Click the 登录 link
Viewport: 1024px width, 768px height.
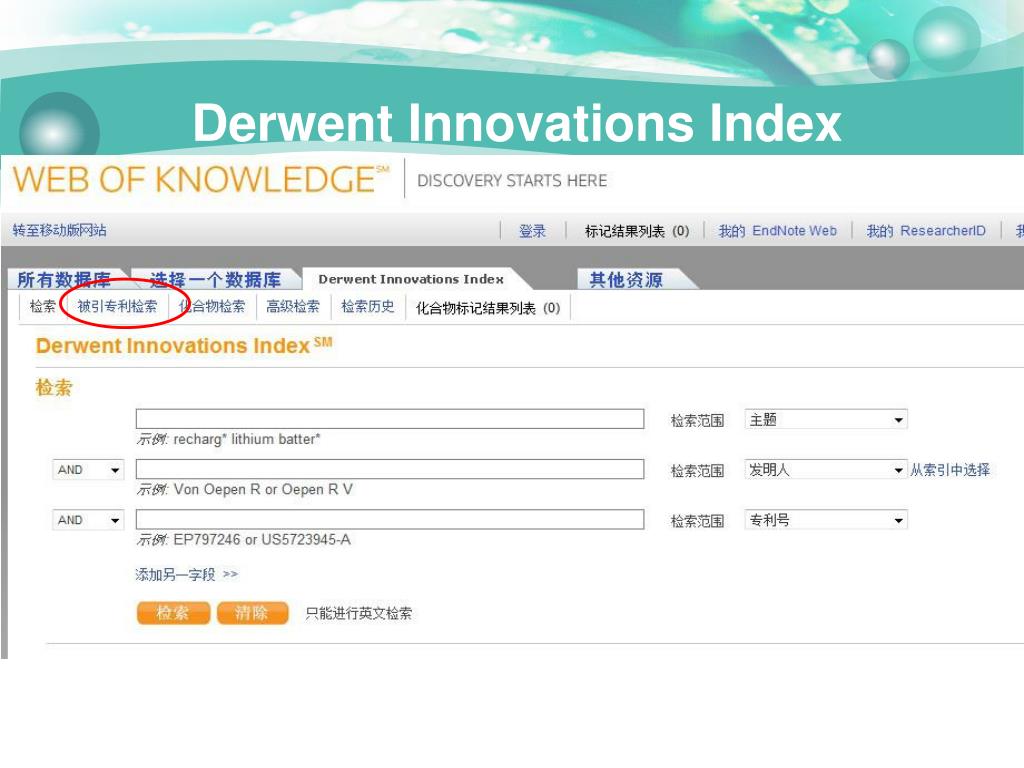[x=532, y=231]
